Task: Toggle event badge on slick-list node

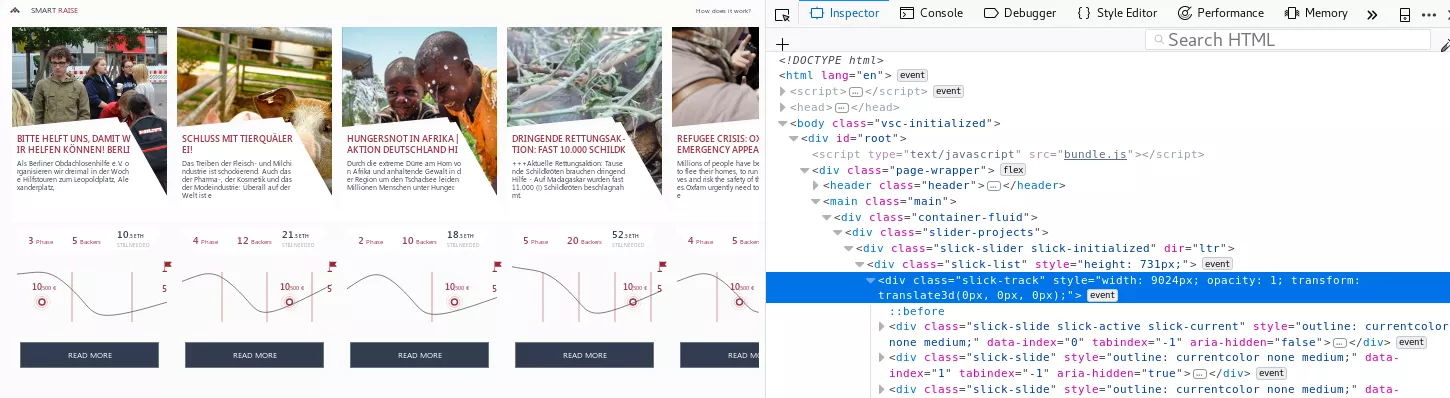Action: (1217, 264)
